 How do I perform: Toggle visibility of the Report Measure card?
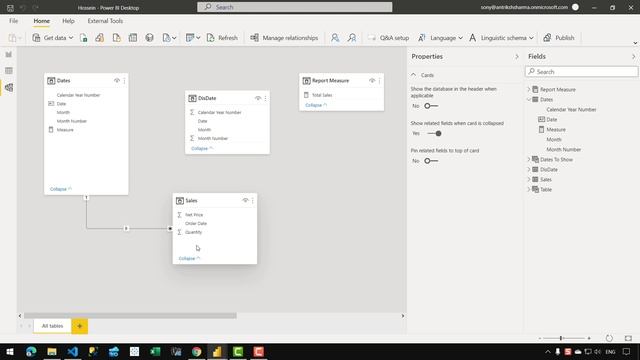click(372, 81)
